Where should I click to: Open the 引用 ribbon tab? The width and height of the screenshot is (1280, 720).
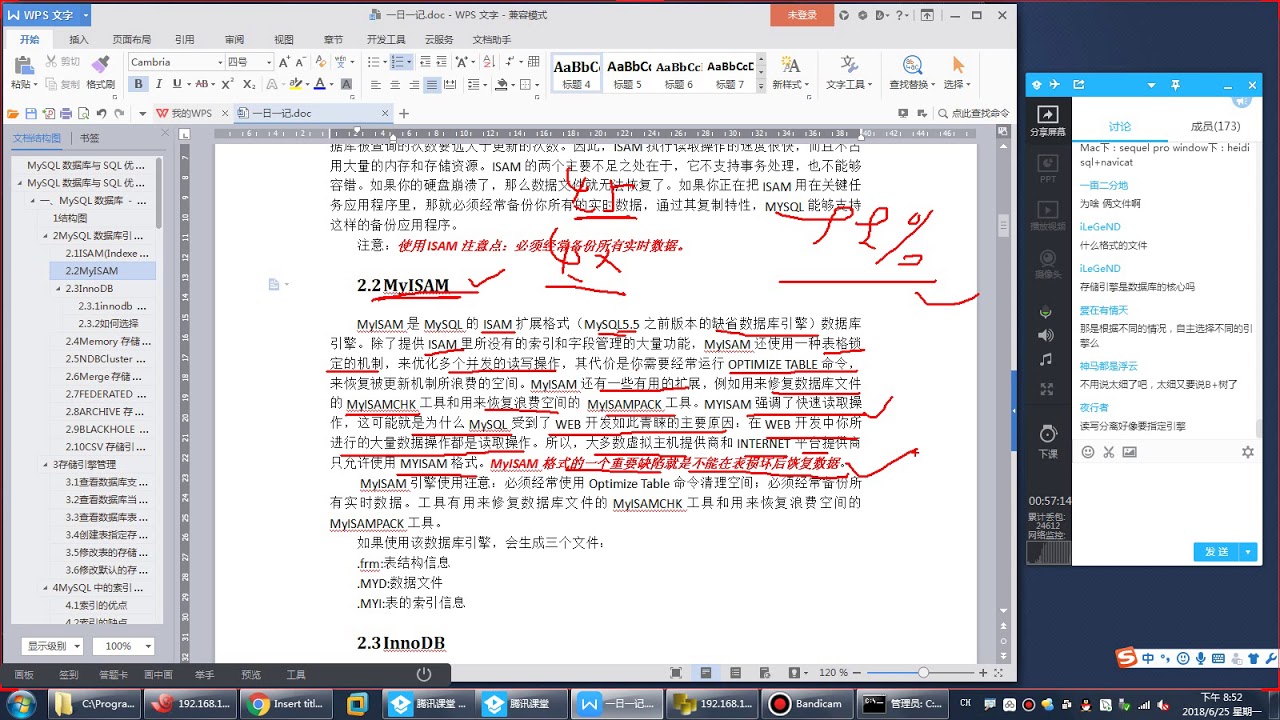[x=185, y=40]
